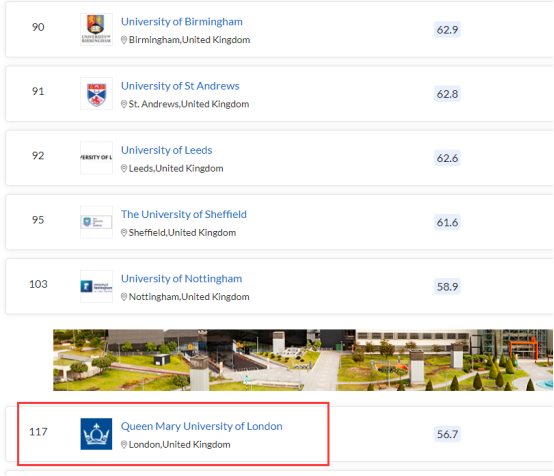Click location pin beside Sheffield, United Kingdom
This screenshot has height=476, width=554.
coord(124,233)
